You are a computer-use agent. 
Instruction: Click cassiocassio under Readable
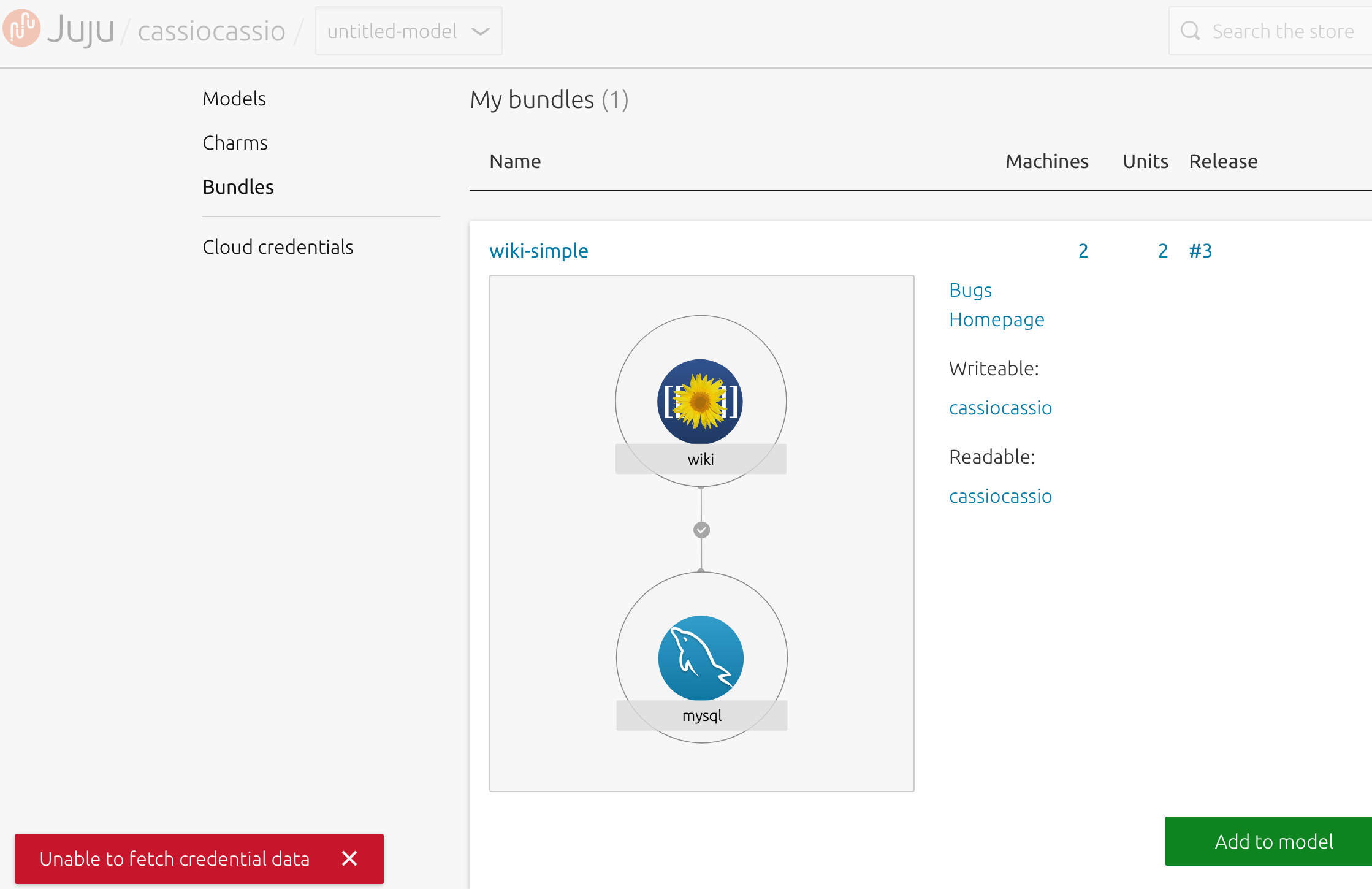coord(1000,496)
